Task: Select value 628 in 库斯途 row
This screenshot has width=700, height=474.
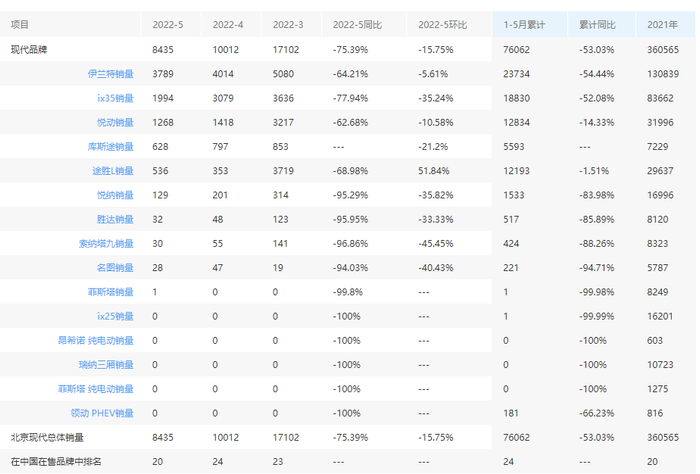Action: [x=160, y=146]
